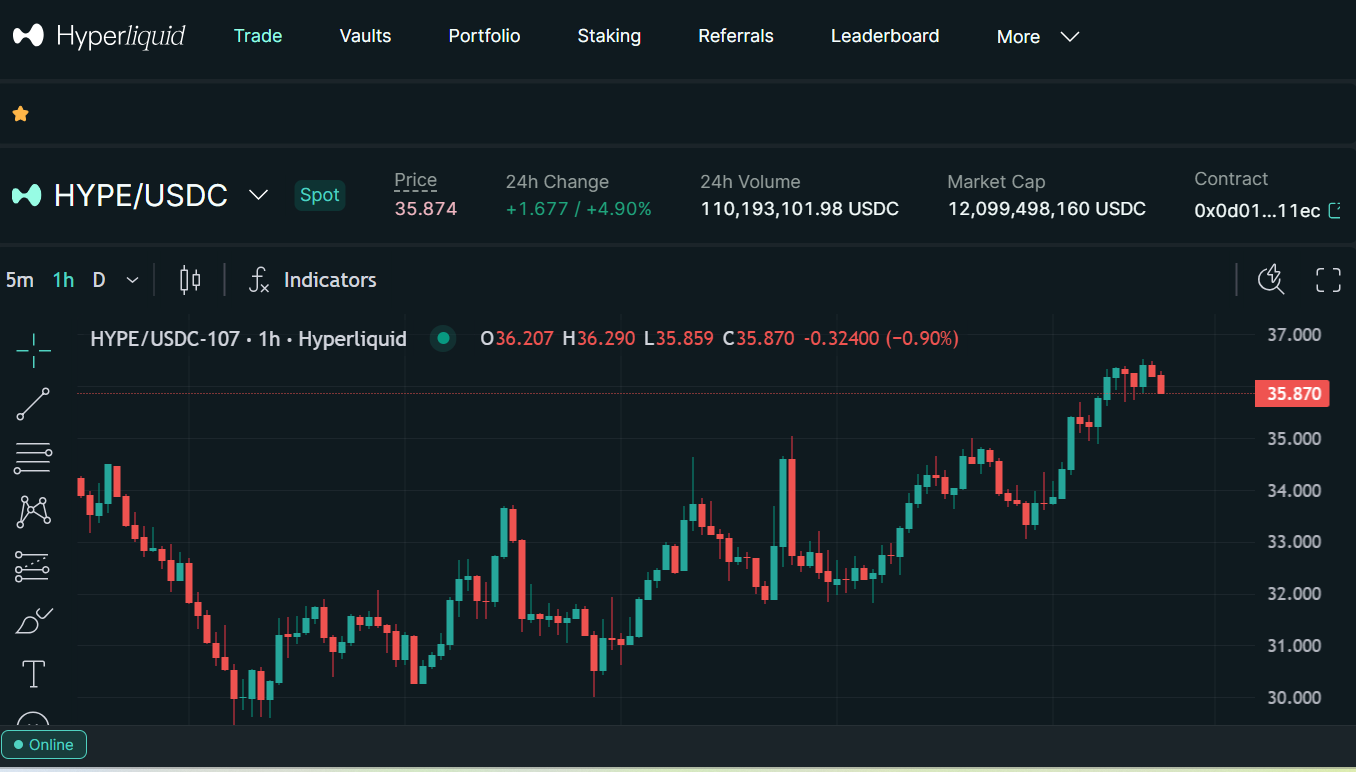Toggle the favorites star
The height and width of the screenshot is (772, 1356).
coord(20,114)
